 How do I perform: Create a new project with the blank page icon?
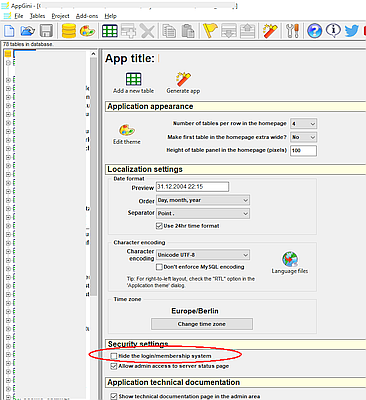tap(9, 31)
